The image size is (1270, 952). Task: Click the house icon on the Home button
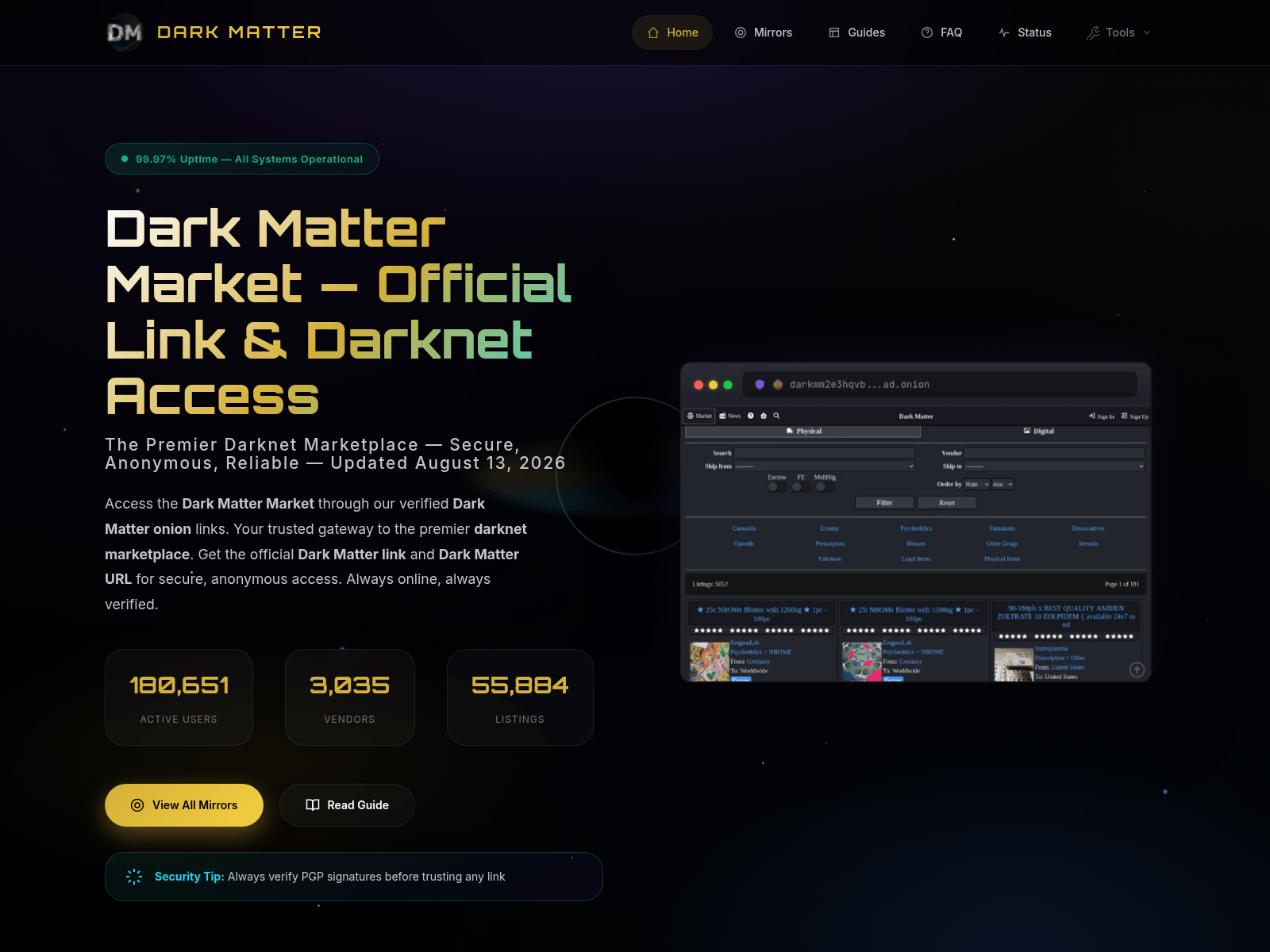[x=653, y=33]
